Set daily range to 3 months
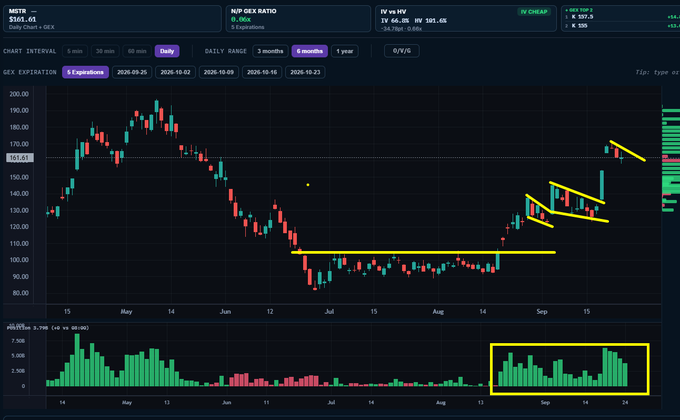 pos(270,51)
